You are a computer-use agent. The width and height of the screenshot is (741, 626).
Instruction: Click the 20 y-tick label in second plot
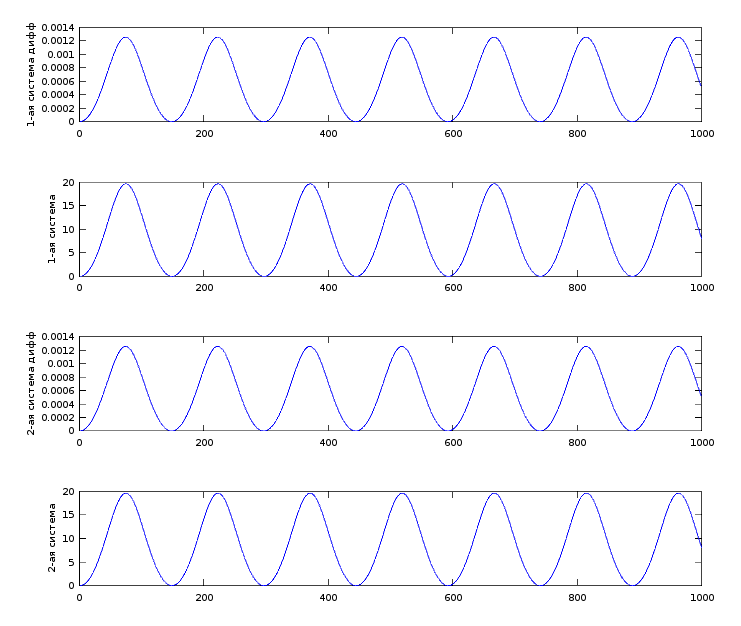(68, 183)
